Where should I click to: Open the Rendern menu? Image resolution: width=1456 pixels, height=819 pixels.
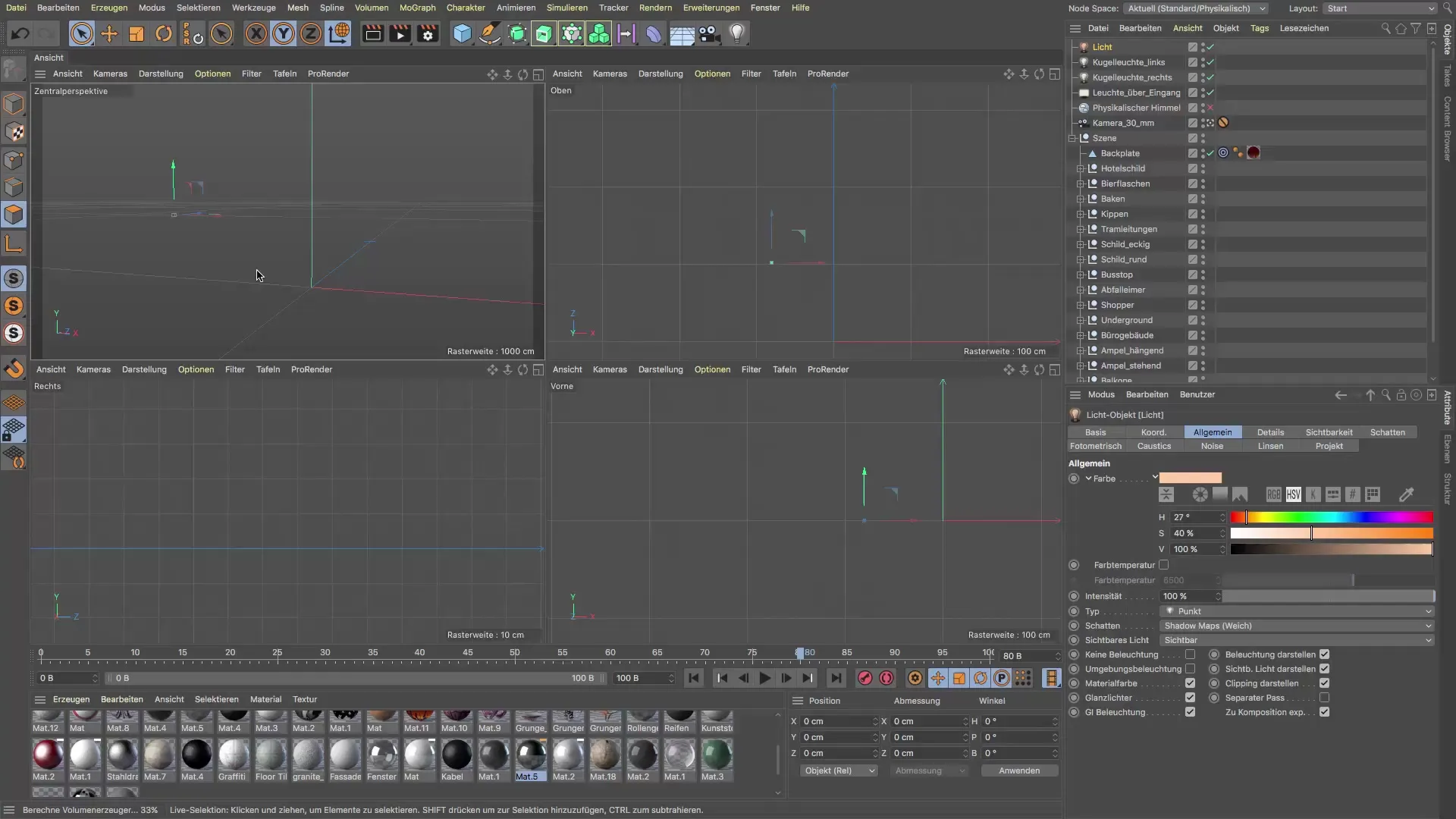(655, 8)
